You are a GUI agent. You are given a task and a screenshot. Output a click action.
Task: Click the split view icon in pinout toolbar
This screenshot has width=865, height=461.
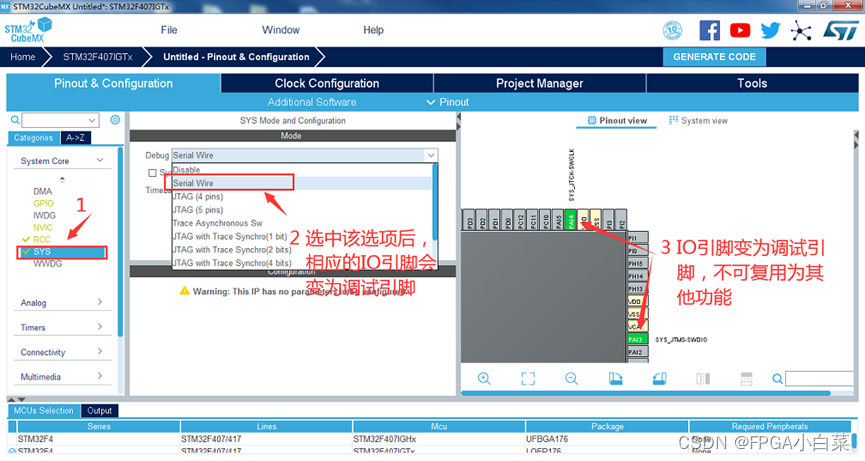coord(703,378)
